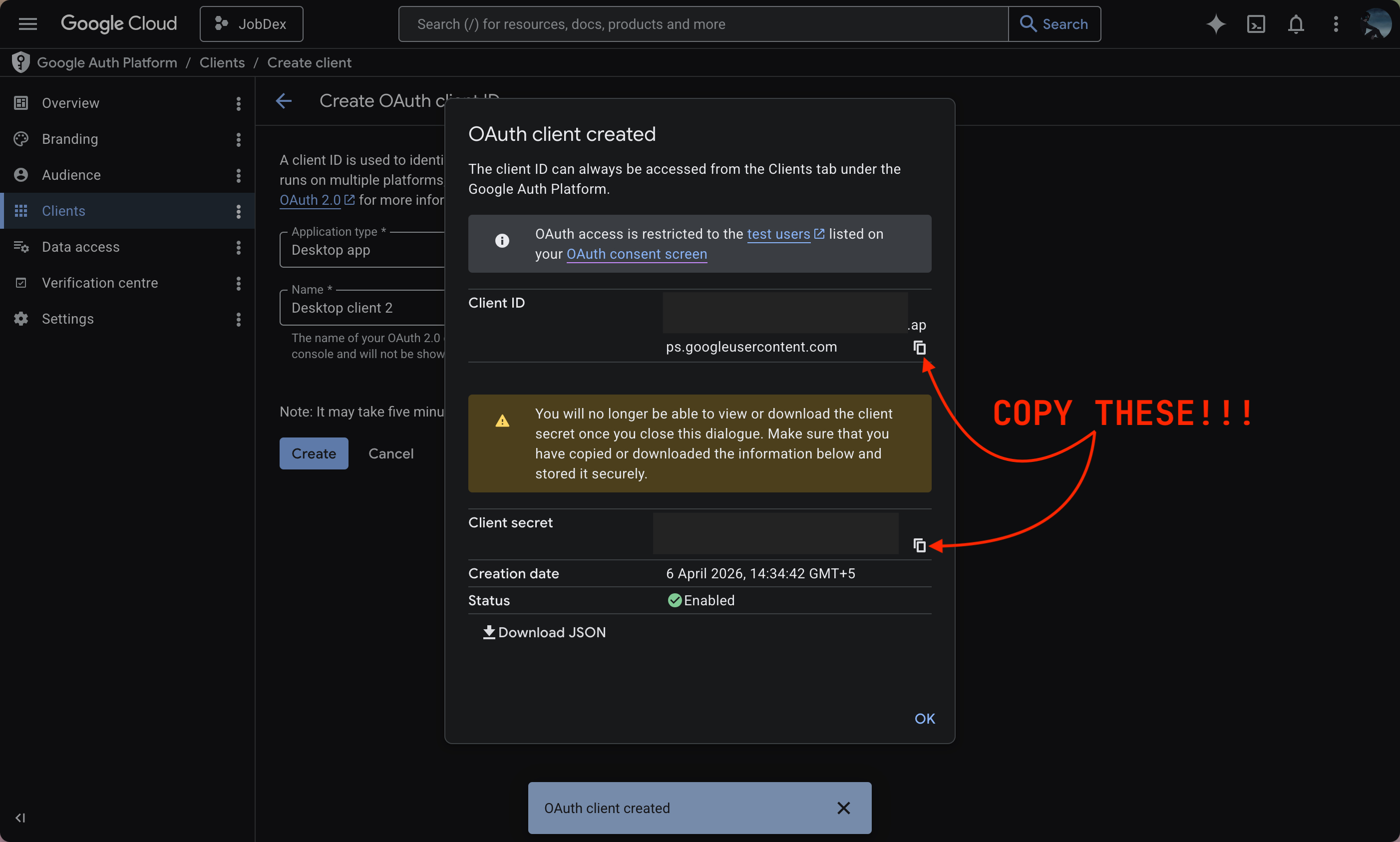Click the Clients grid icon

point(21,211)
